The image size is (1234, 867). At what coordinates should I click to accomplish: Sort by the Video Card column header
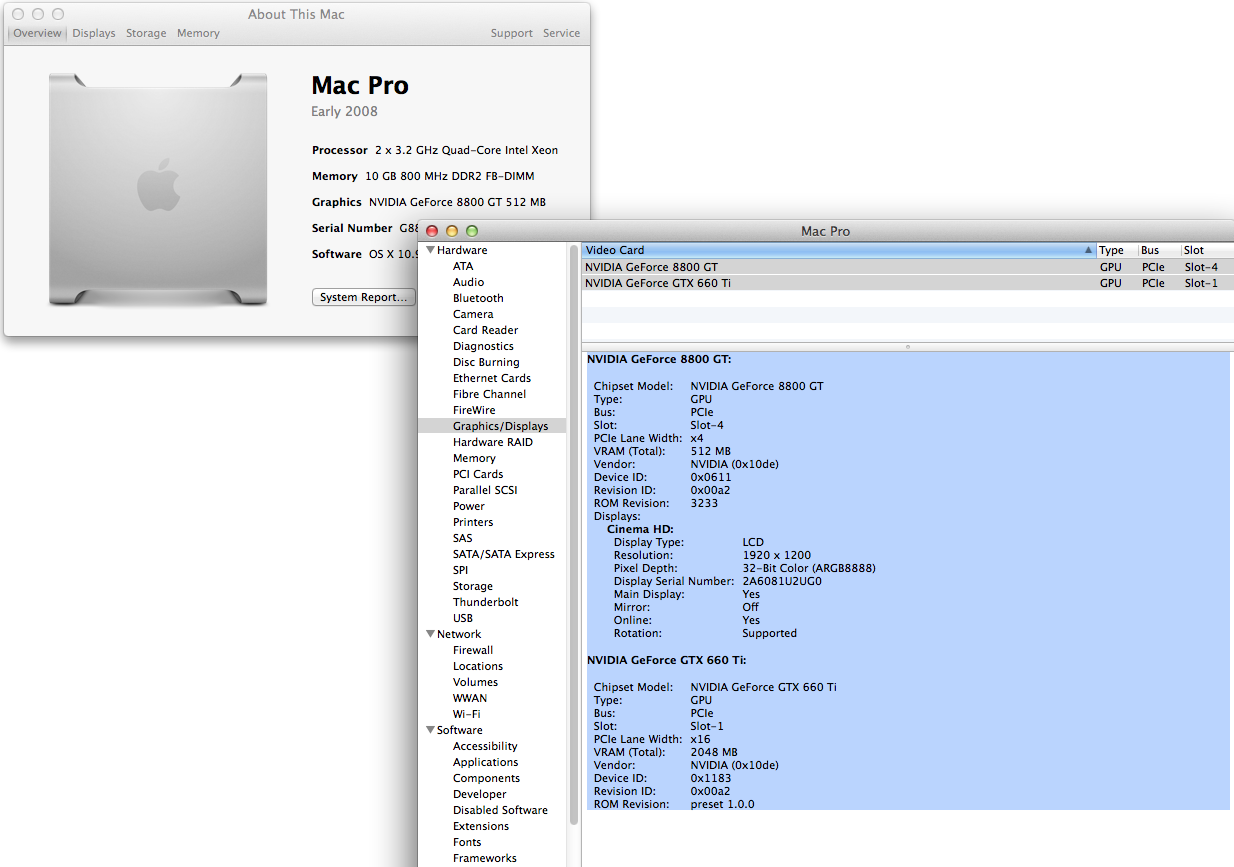tap(838, 250)
